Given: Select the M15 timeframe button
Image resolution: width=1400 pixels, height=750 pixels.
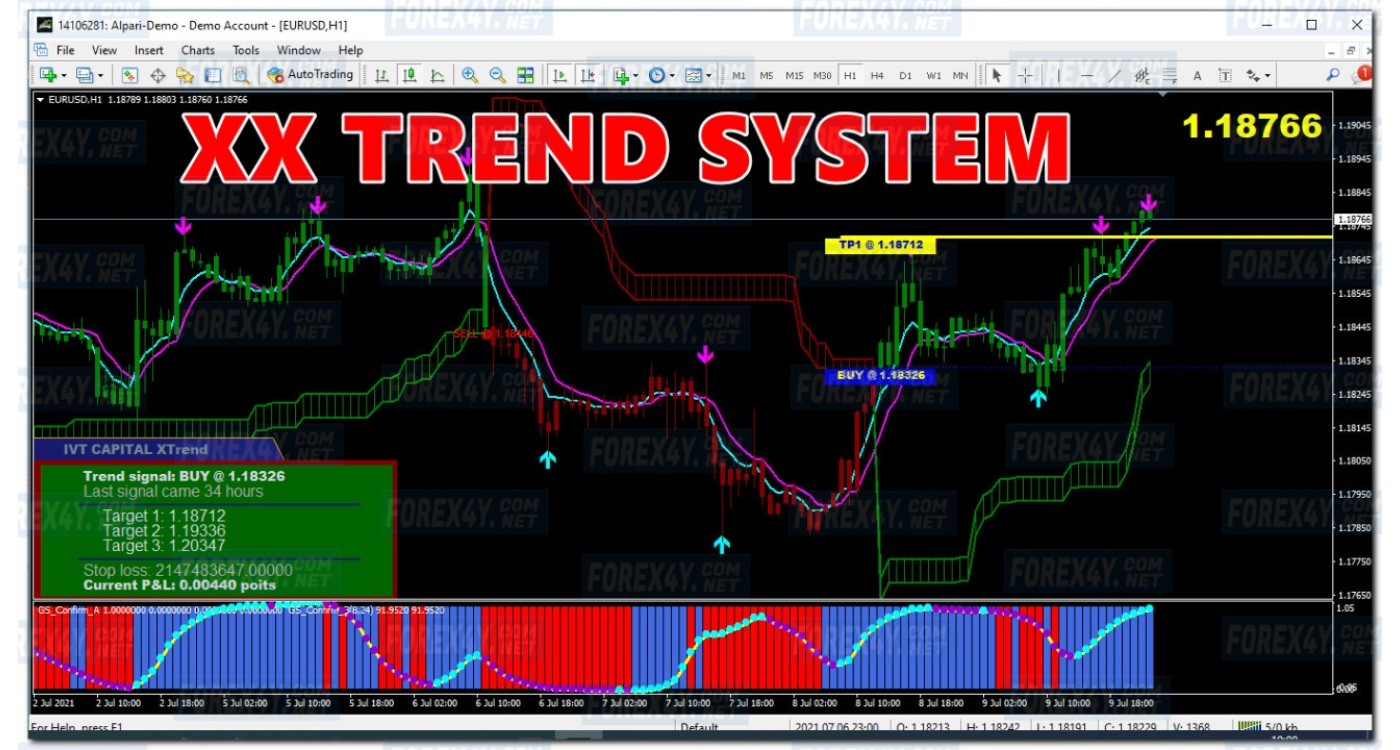Looking at the screenshot, I should pyautogui.click(x=794, y=76).
